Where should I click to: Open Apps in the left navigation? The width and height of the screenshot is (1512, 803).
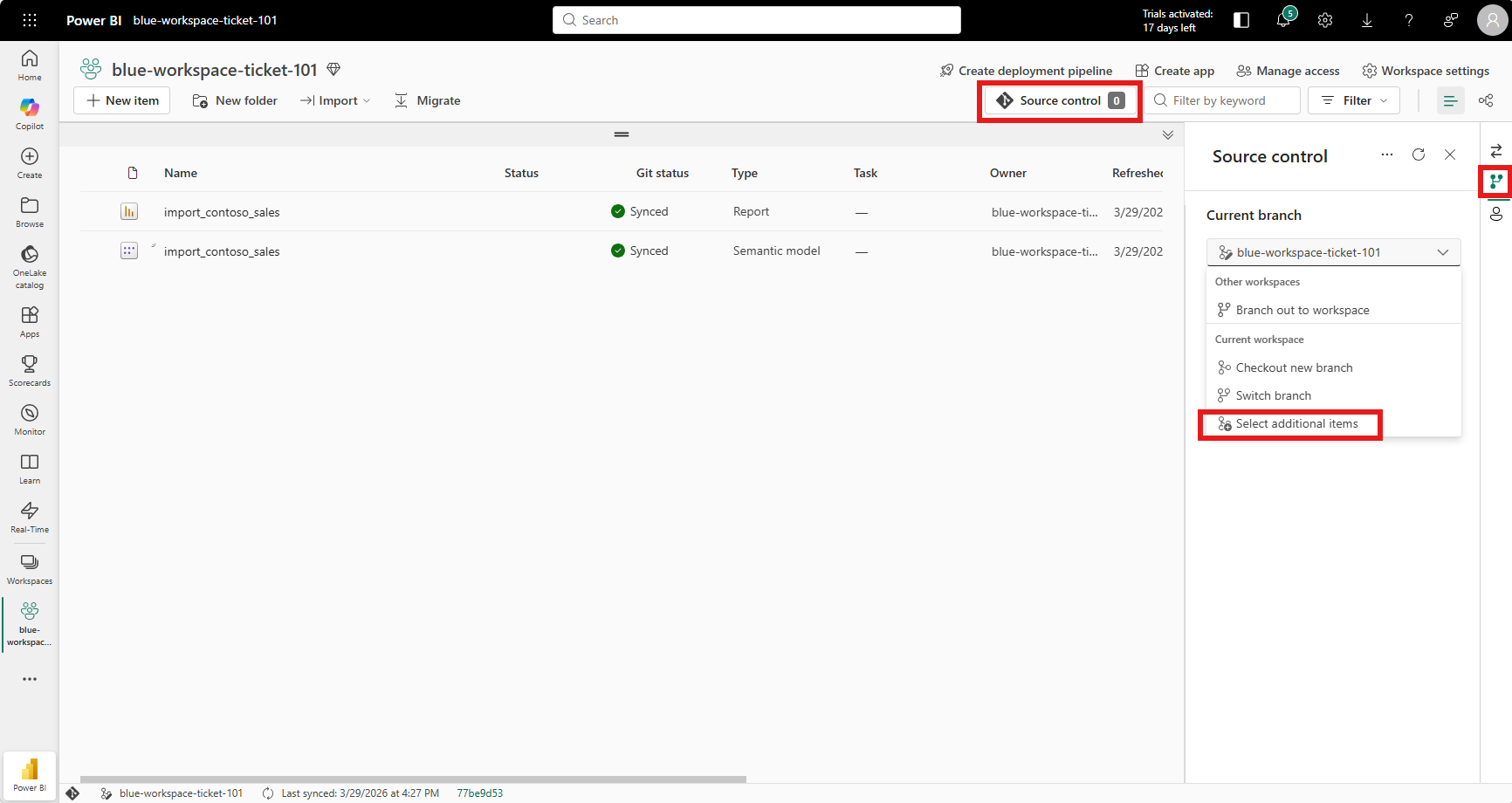[30, 322]
